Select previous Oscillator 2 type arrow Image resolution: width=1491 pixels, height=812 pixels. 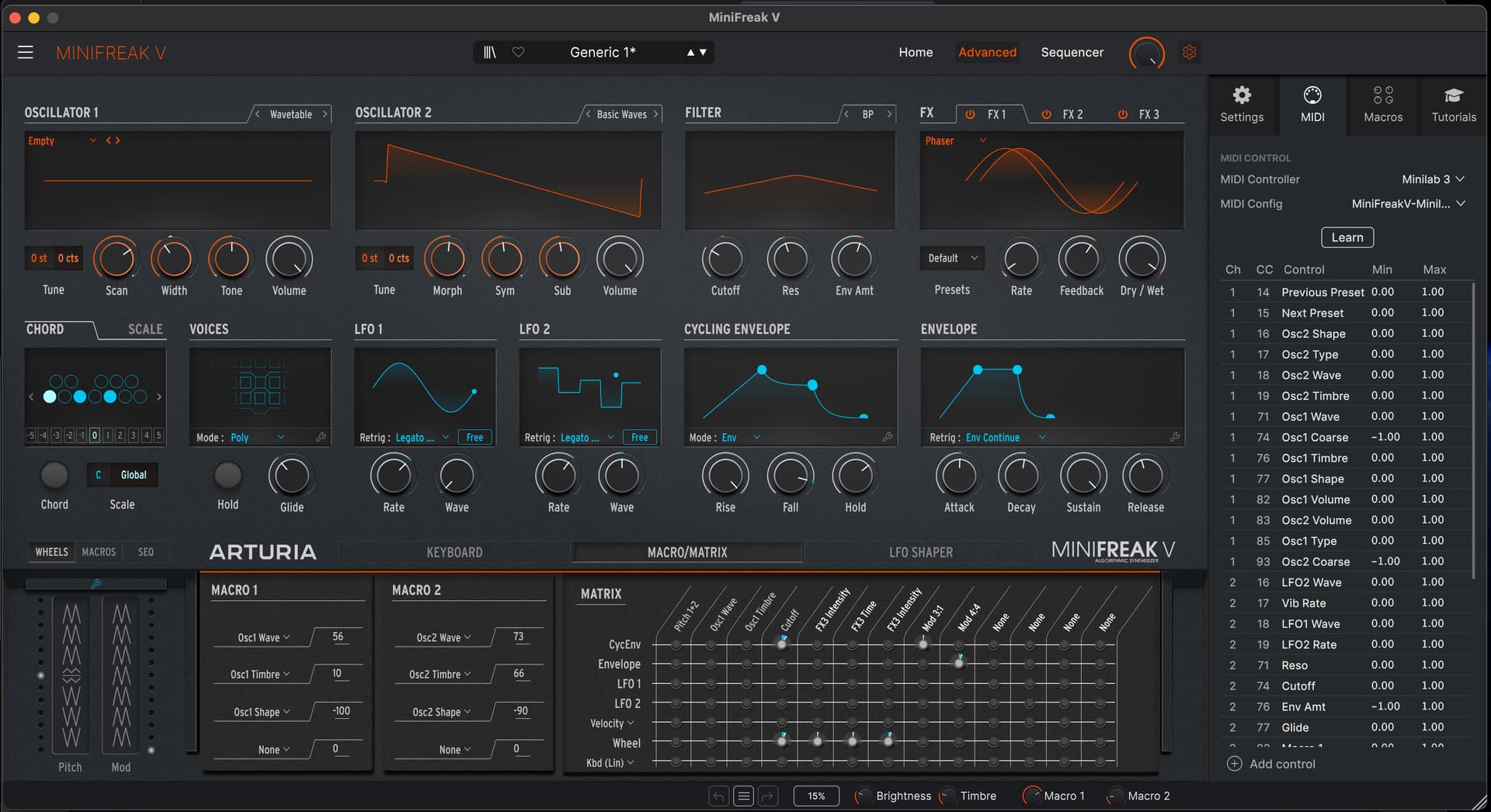click(x=588, y=114)
